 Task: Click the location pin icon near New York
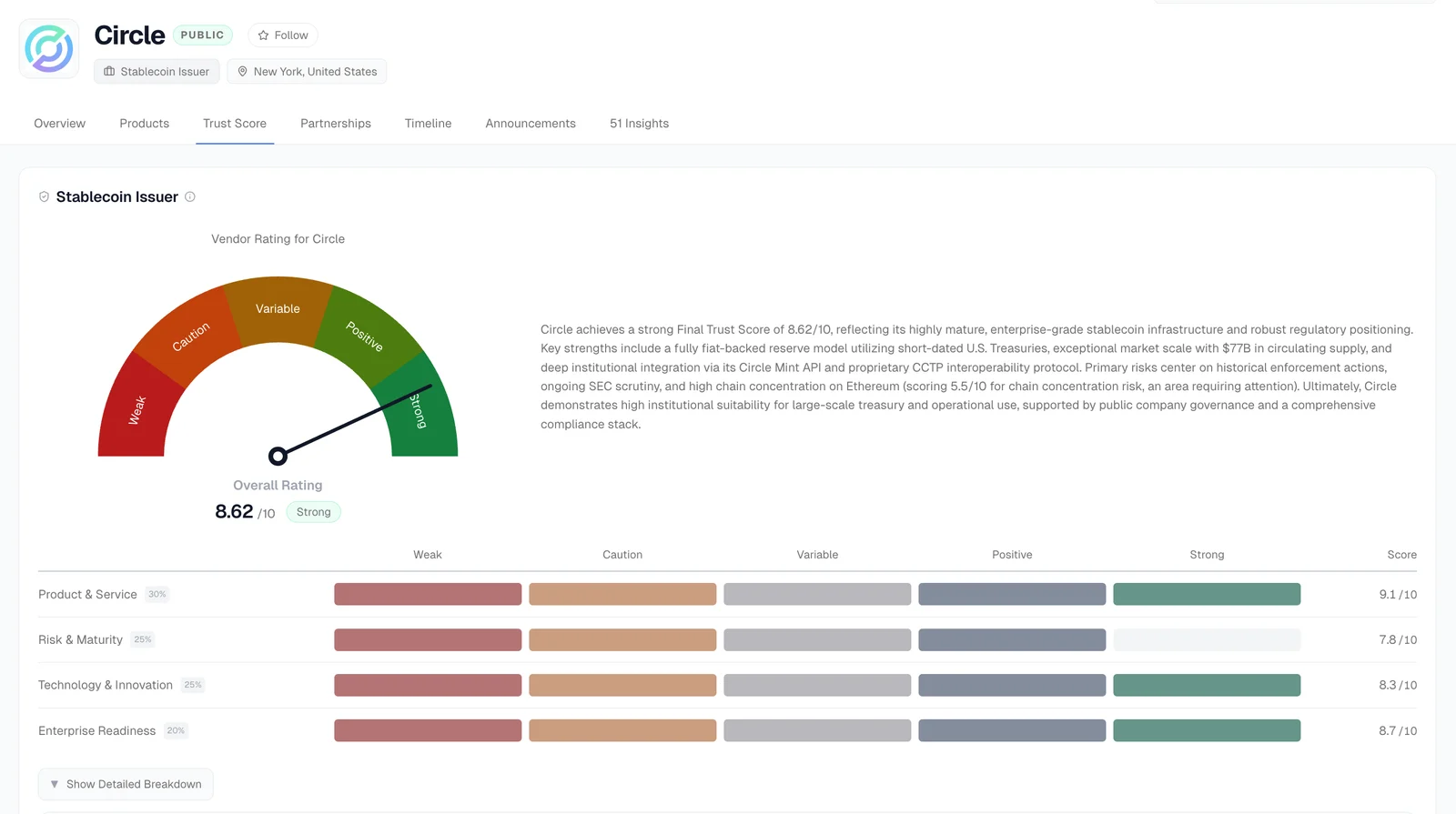[x=243, y=71]
